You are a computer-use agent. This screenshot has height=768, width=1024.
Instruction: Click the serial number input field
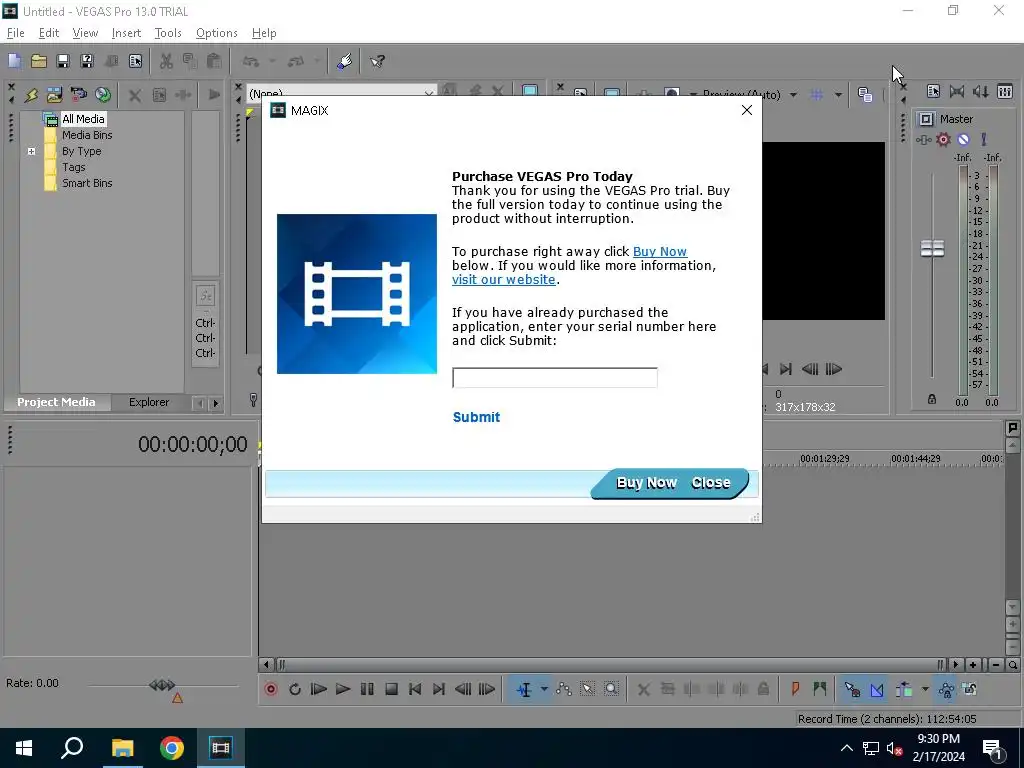[554, 377]
